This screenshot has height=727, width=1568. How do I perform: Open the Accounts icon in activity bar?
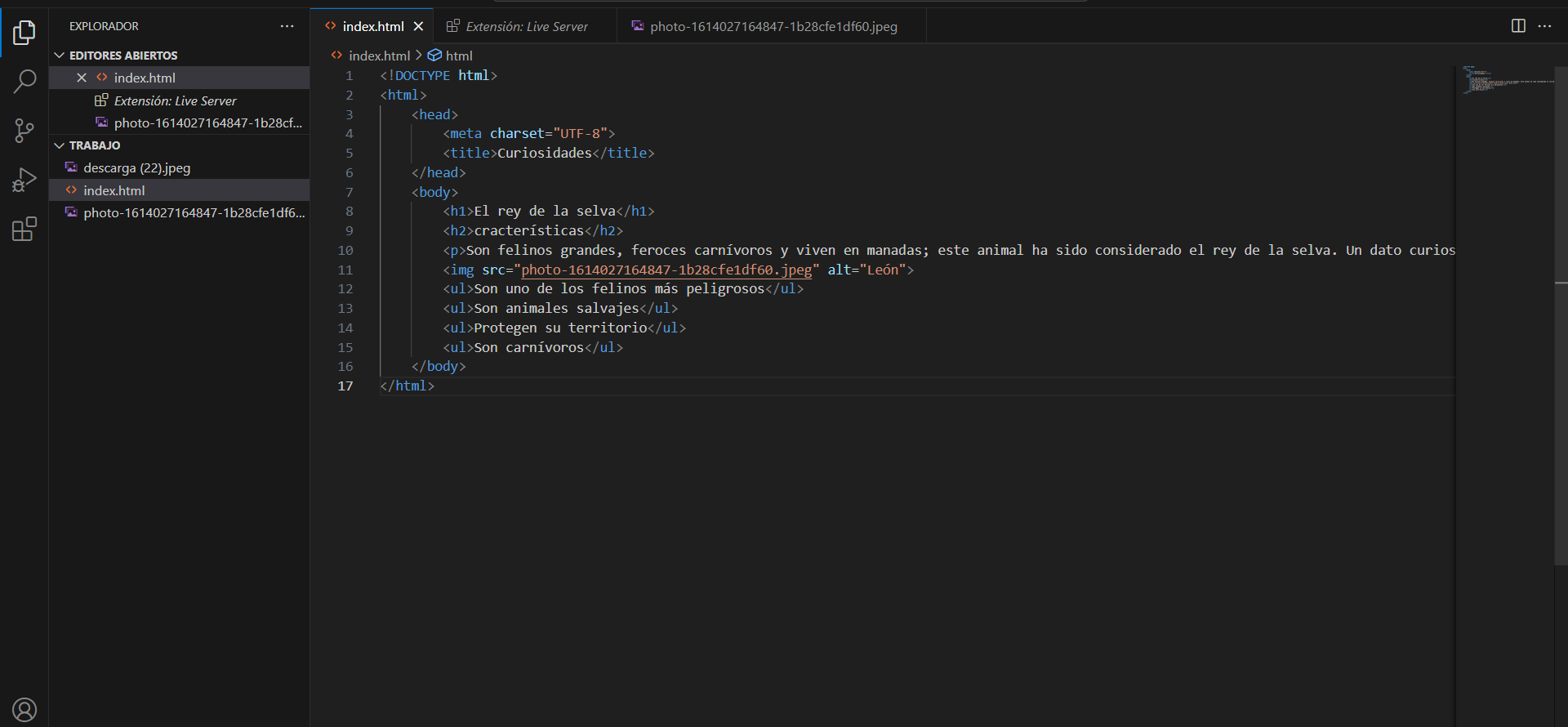coord(24,710)
